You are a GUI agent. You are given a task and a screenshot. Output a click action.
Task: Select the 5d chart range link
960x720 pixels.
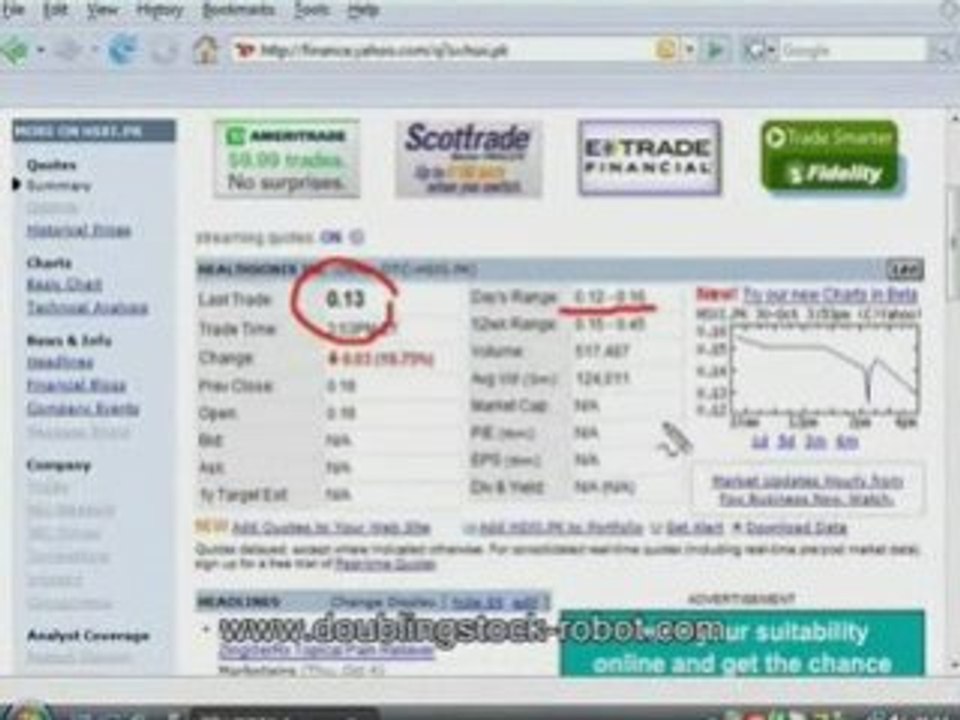click(786, 441)
